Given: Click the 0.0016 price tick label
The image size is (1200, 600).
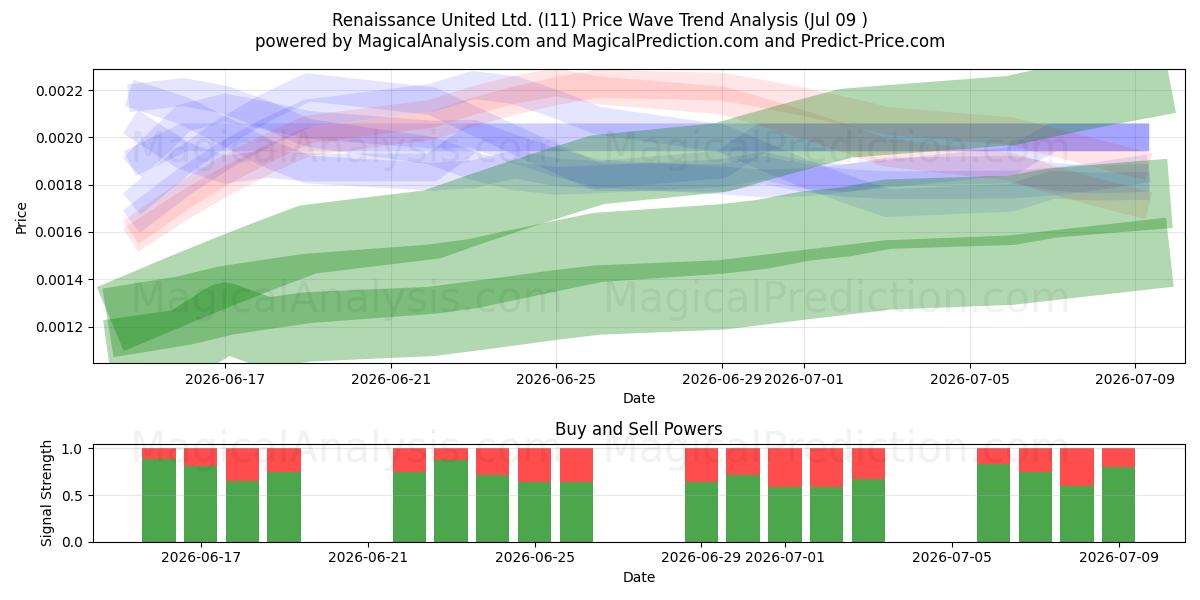Looking at the screenshot, I should pyautogui.click(x=61, y=233).
